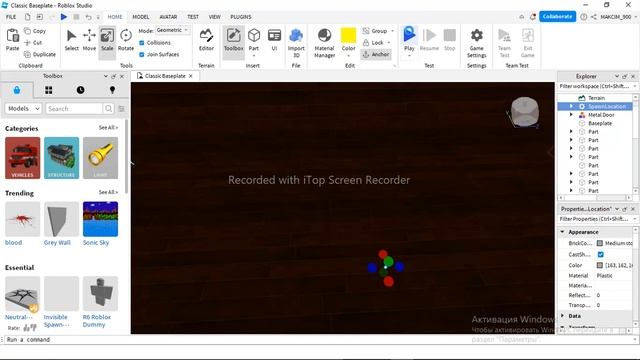Screen dimensions: 640x360
Task: Open the Grey Wall model link
Action: coord(57,242)
